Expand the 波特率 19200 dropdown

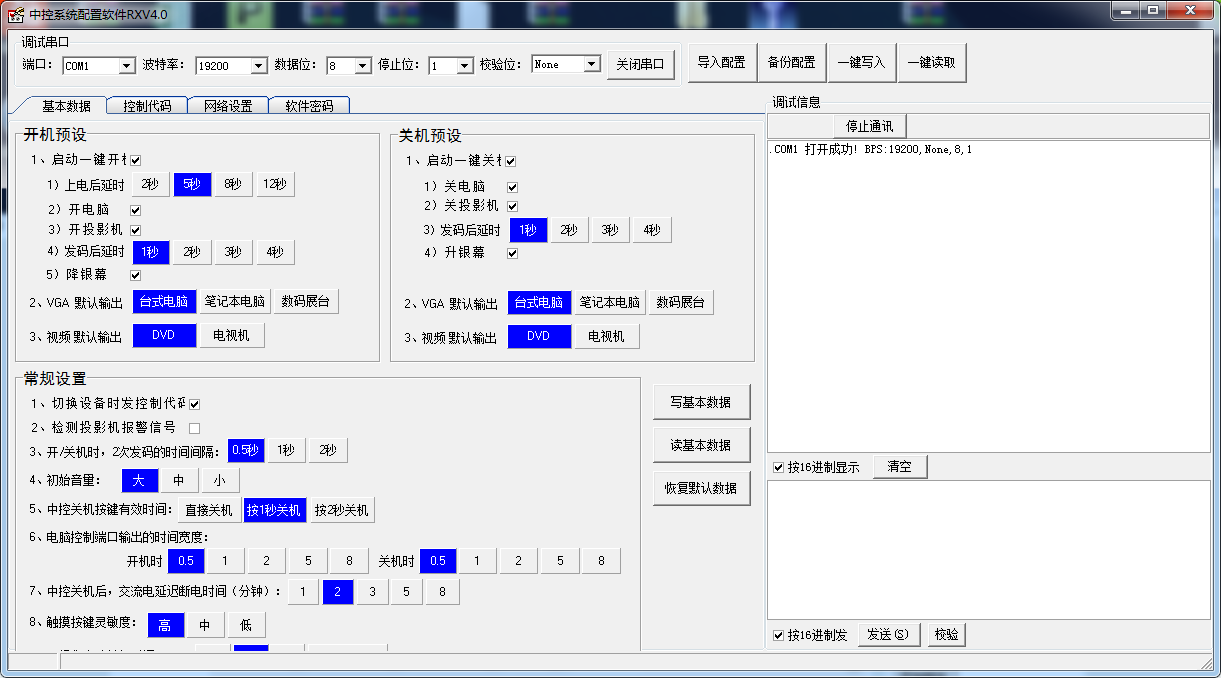tap(258, 66)
